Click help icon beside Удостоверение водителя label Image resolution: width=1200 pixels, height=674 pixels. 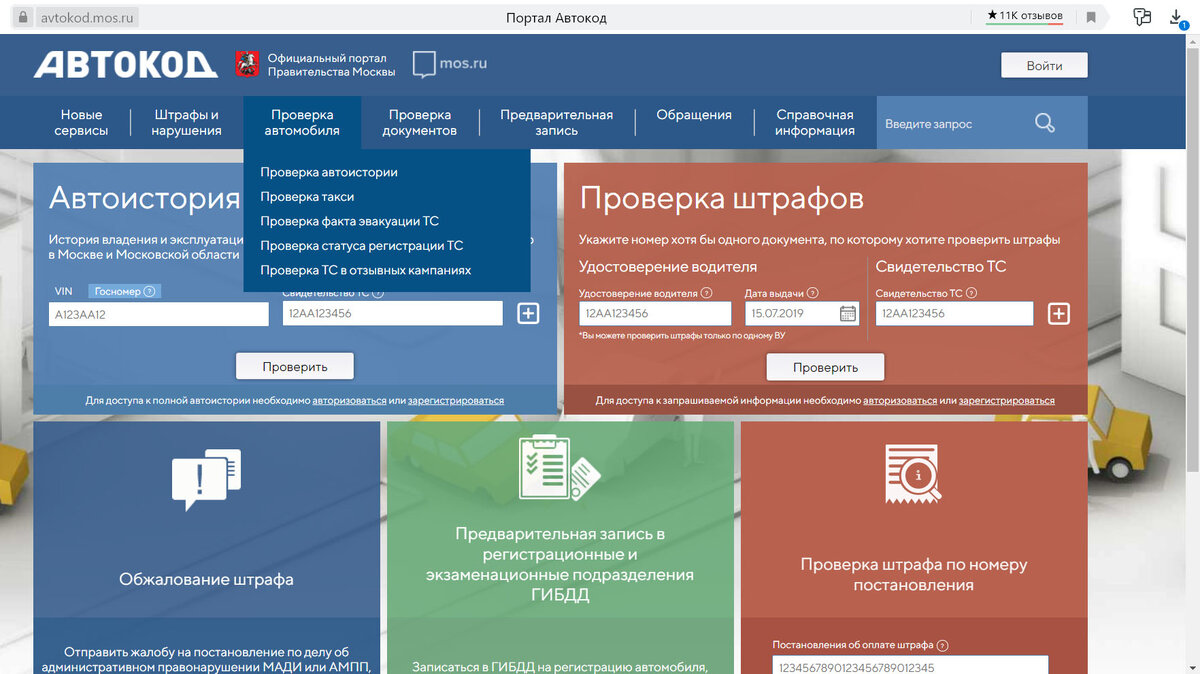click(707, 293)
